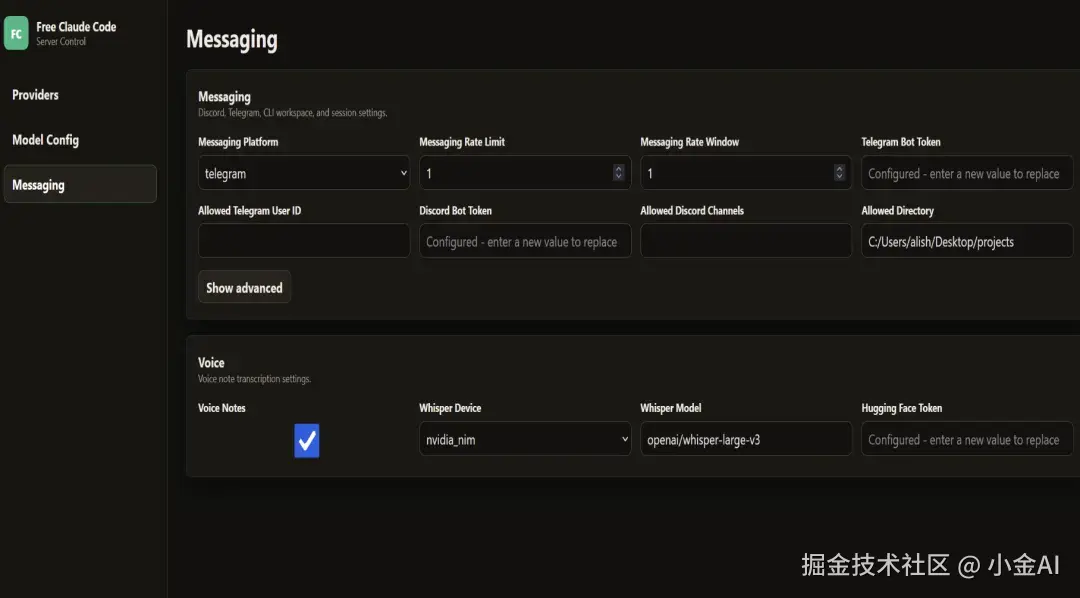Click the Voice section heading
1080x598 pixels.
[211, 362]
